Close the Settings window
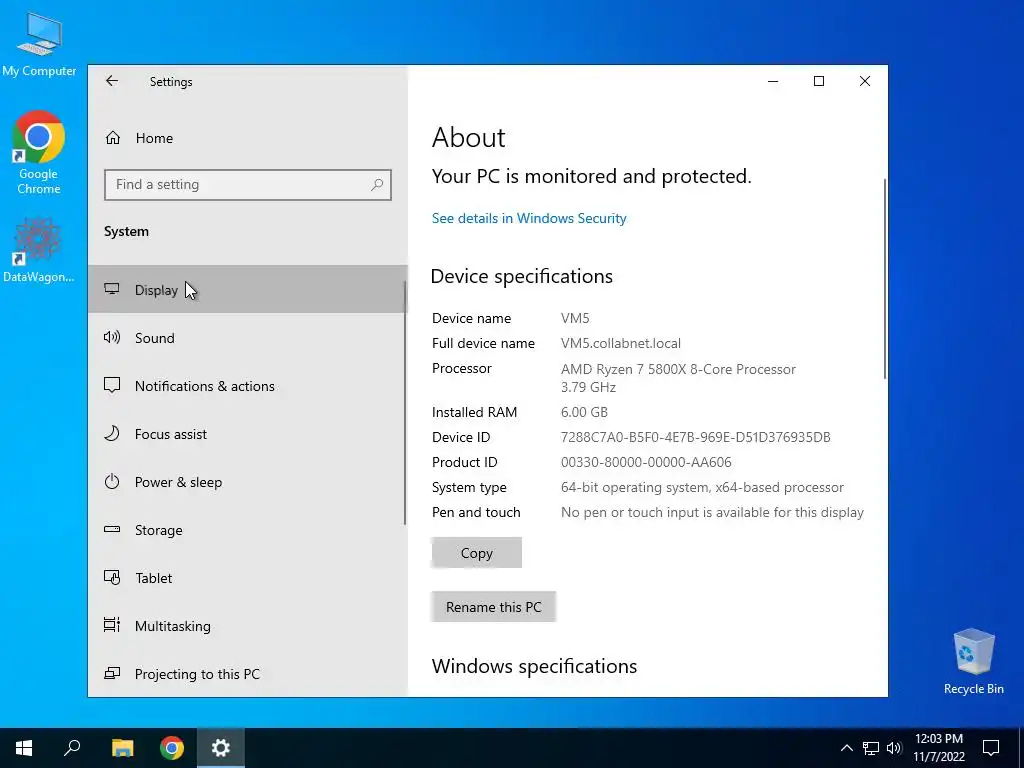 click(x=865, y=81)
